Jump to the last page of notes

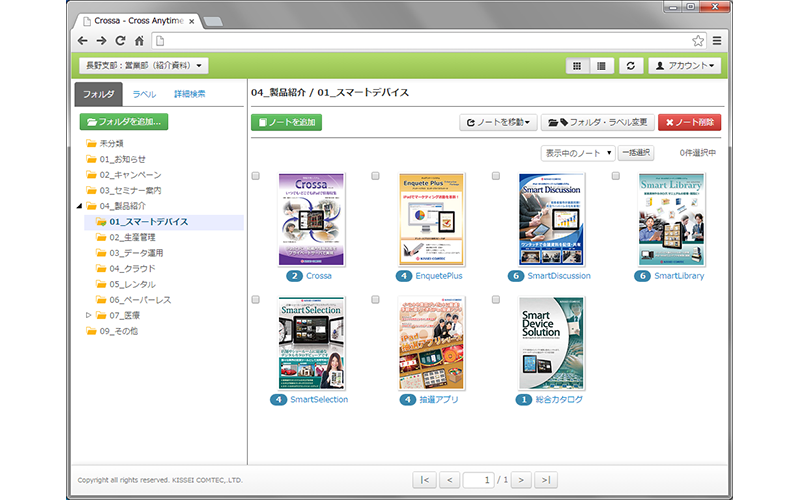pos(545,480)
